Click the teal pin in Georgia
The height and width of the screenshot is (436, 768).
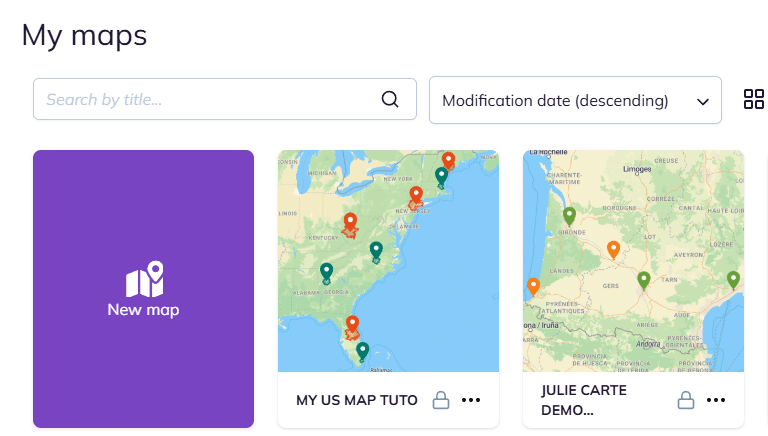pyautogui.click(x=326, y=271)
